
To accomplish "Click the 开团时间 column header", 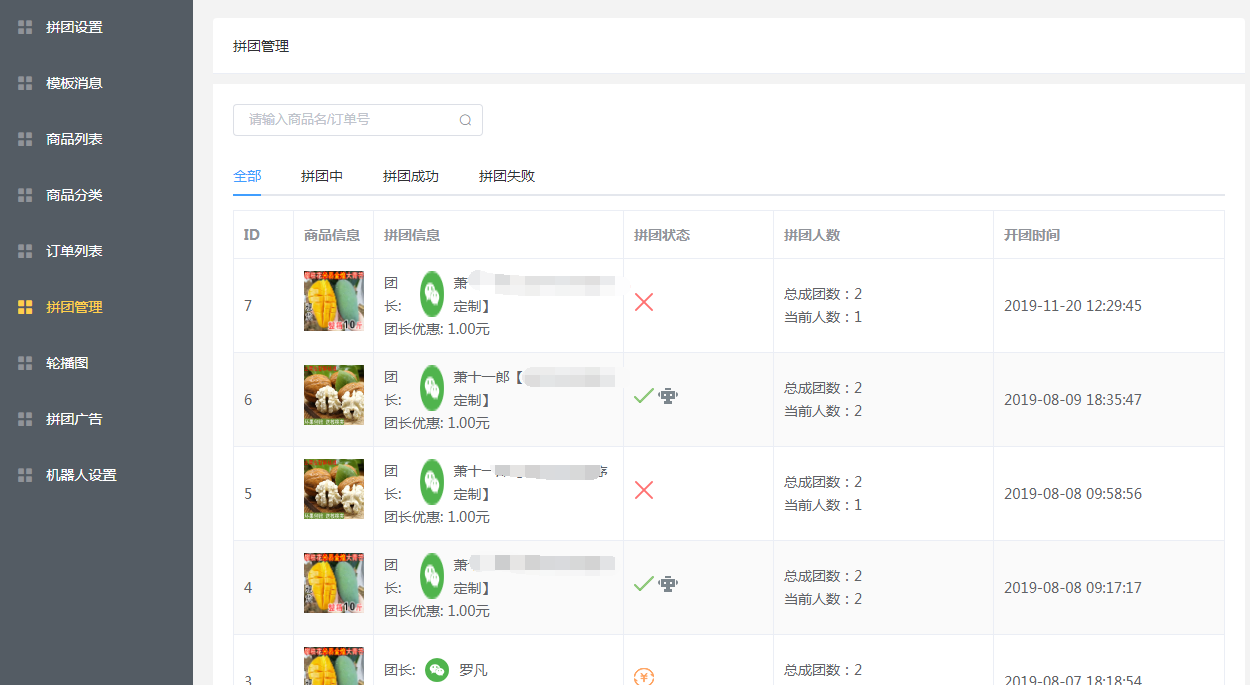I will coord(1032,235).
